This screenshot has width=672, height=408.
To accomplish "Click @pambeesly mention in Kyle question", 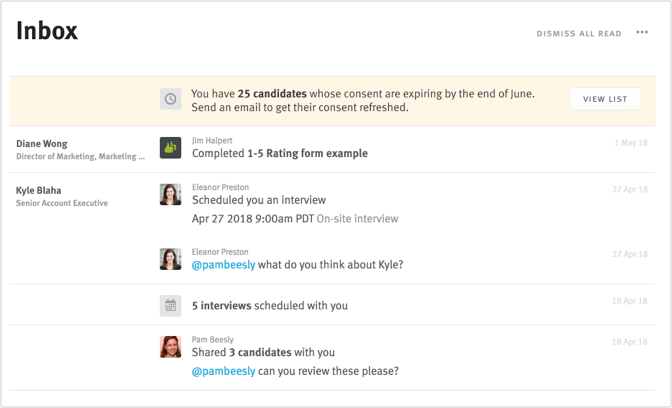I will click(223, 265).
